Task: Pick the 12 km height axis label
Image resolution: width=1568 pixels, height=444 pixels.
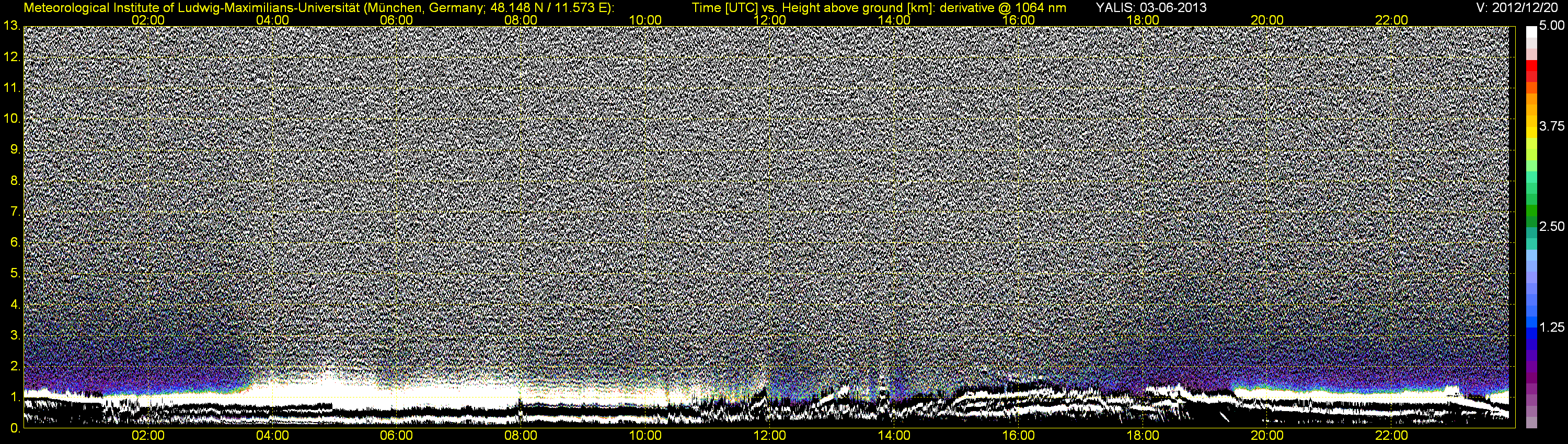Action: pyautogui.click(x=11, y=56)
